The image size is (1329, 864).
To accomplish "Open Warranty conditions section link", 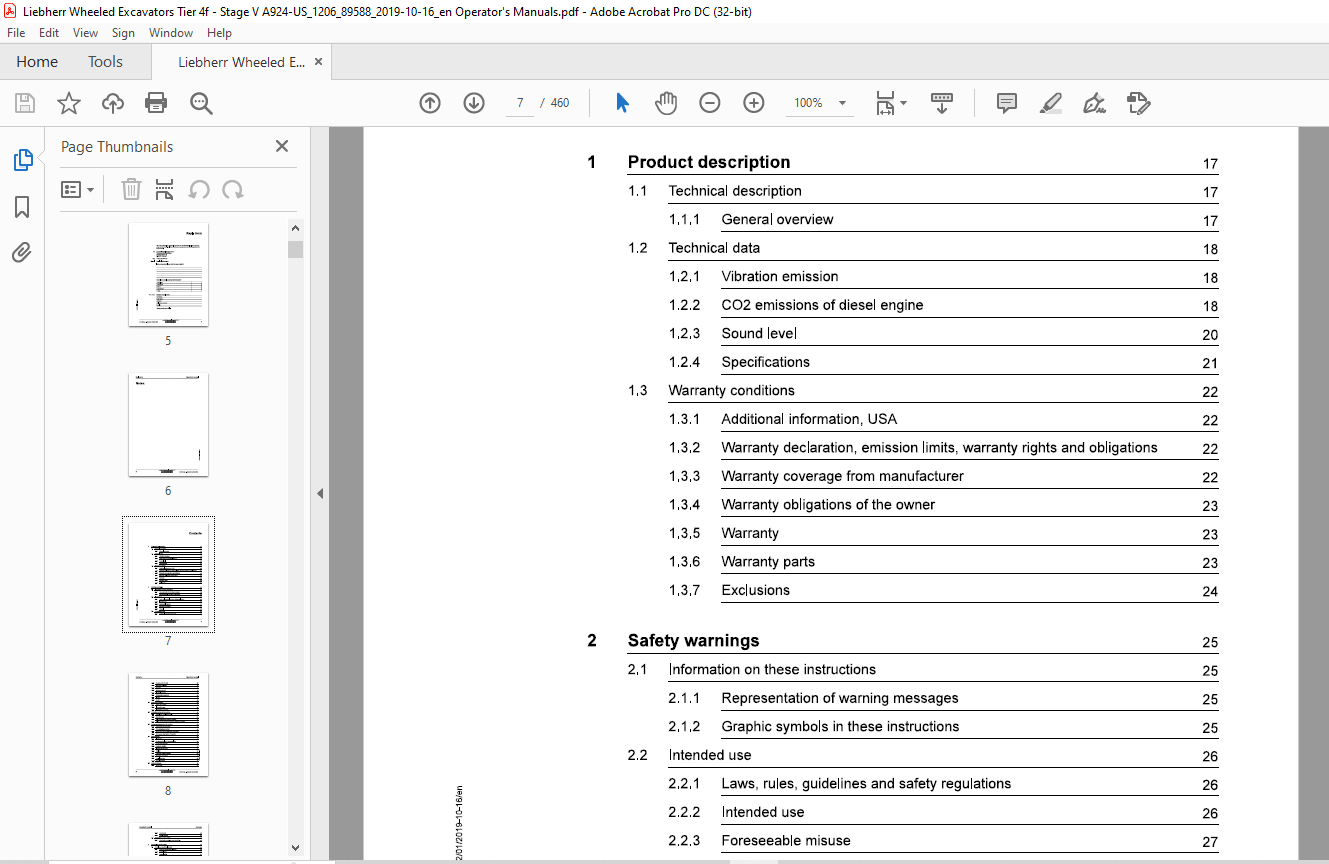I will point(731,390).
